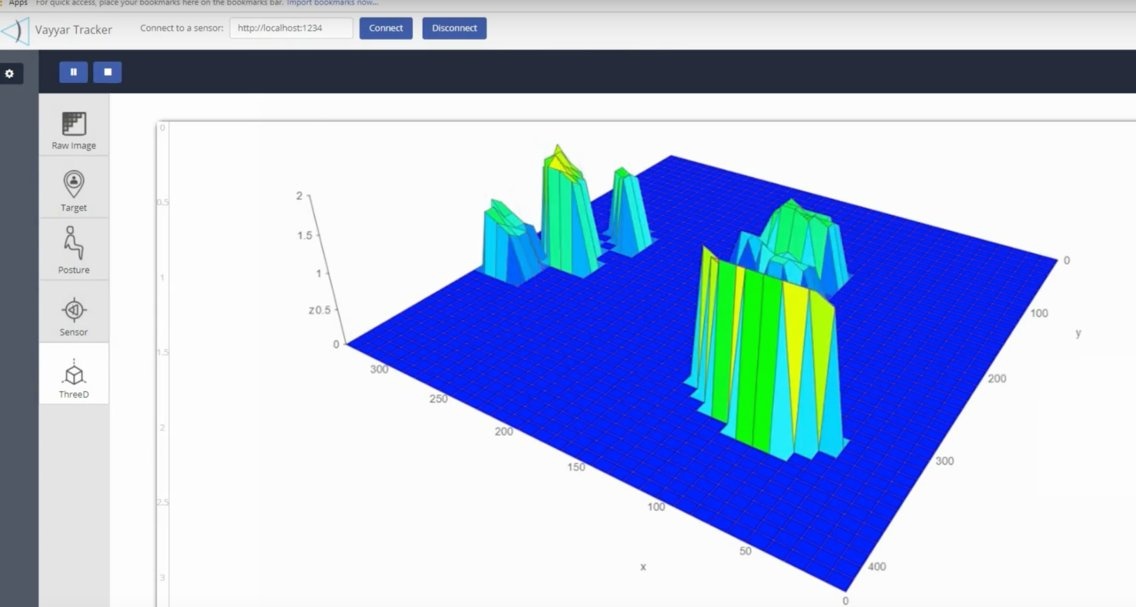Stop the tracking with the square button
1136x607 pixels.
click(107, 72)
